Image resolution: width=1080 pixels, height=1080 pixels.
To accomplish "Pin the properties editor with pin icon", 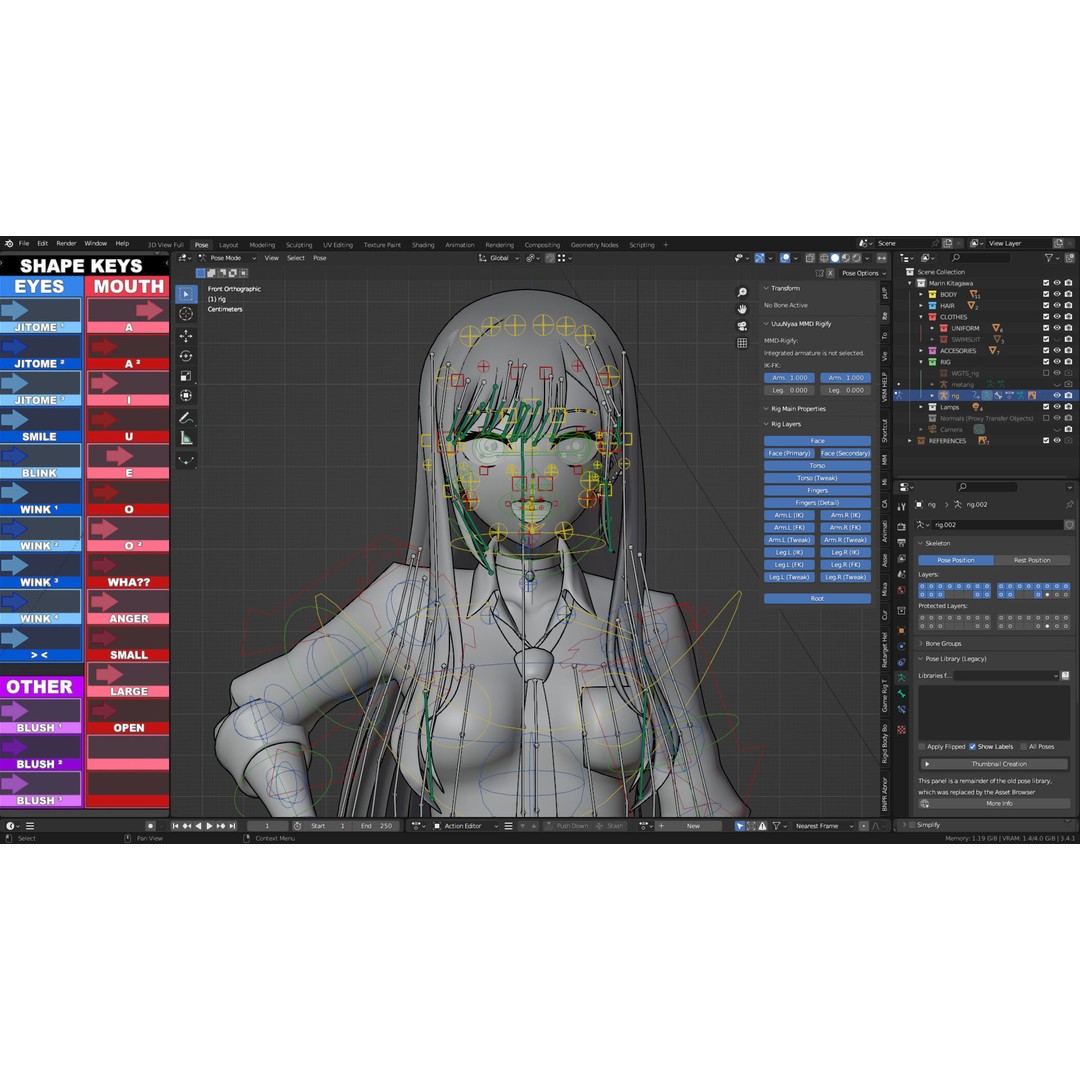I will pos(1069,505).
